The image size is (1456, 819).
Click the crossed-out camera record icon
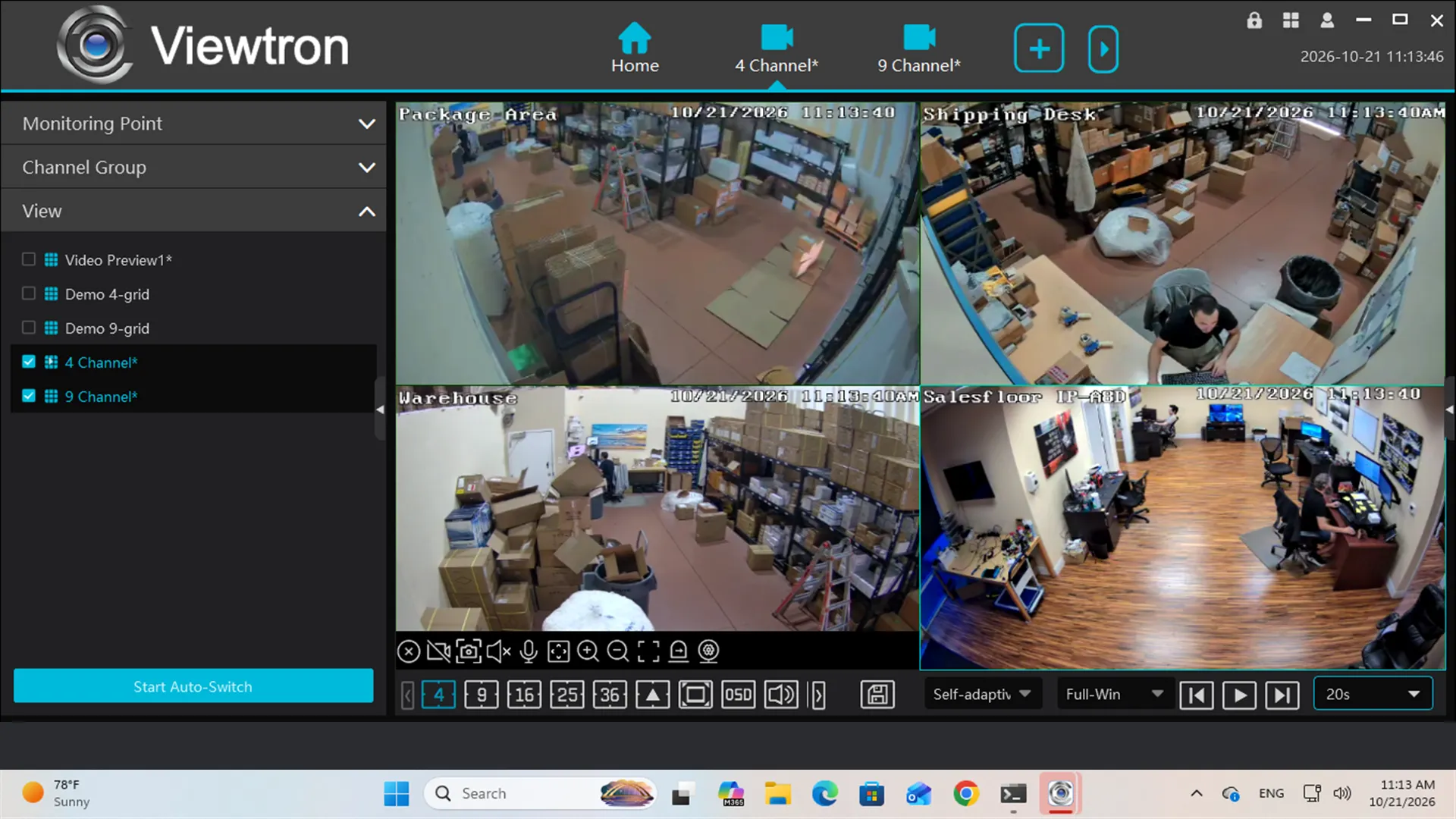pos(438,651)
